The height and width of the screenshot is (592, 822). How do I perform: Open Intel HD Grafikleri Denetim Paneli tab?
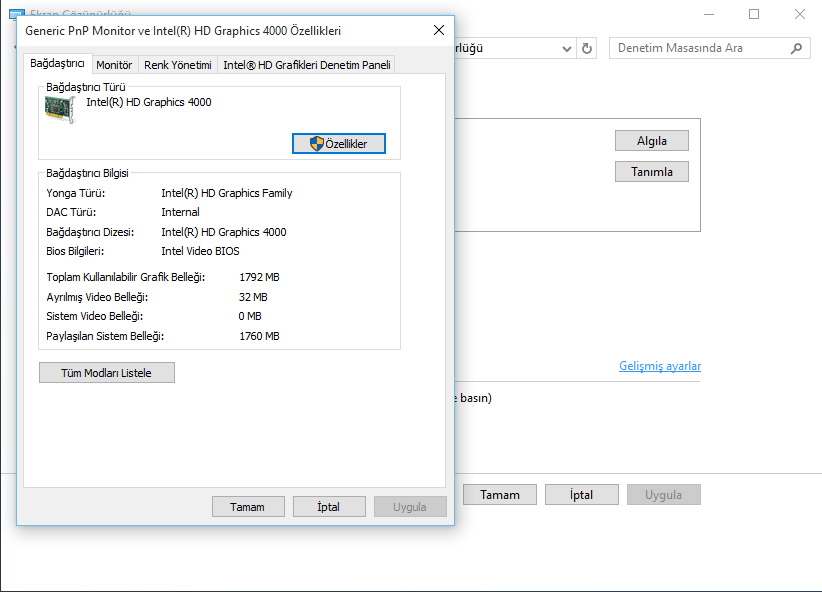click(307, 65)
